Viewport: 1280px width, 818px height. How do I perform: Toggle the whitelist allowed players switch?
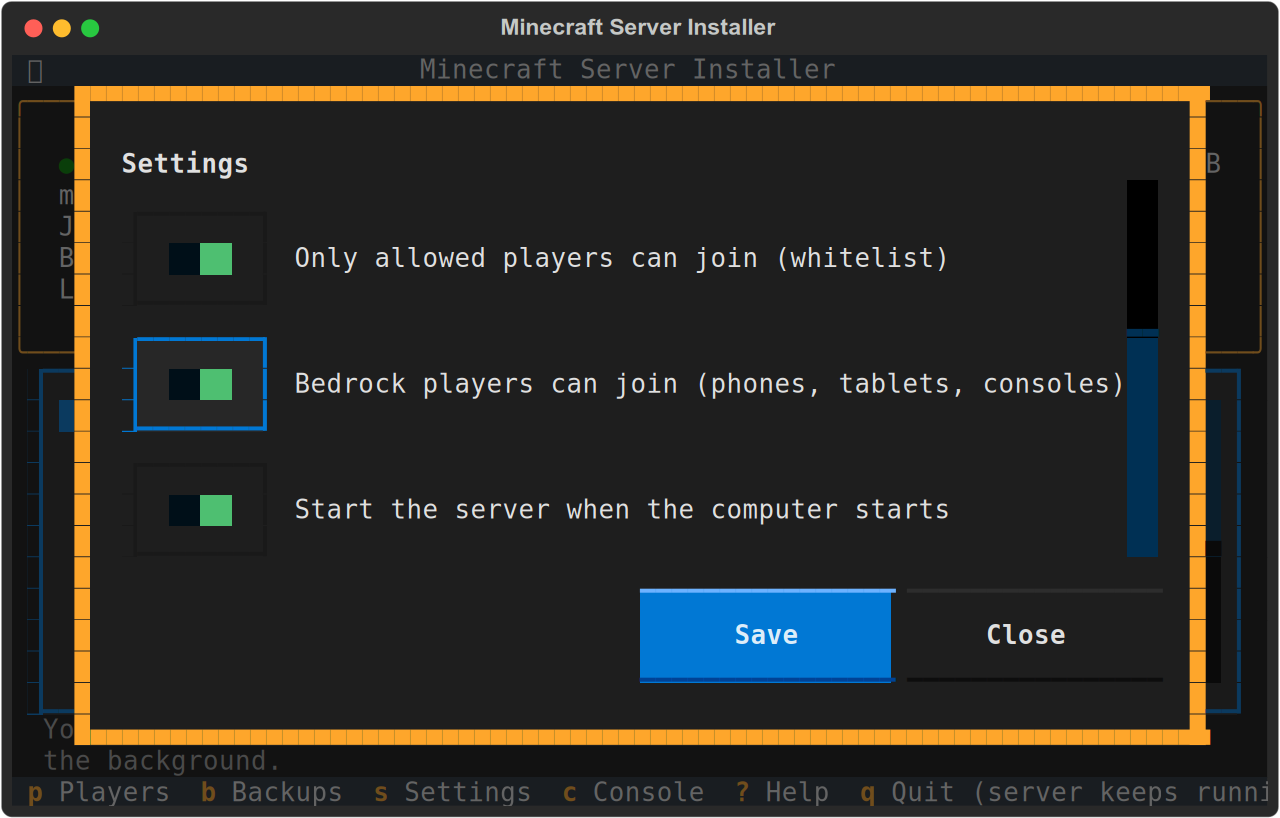(x=200, y=259)
